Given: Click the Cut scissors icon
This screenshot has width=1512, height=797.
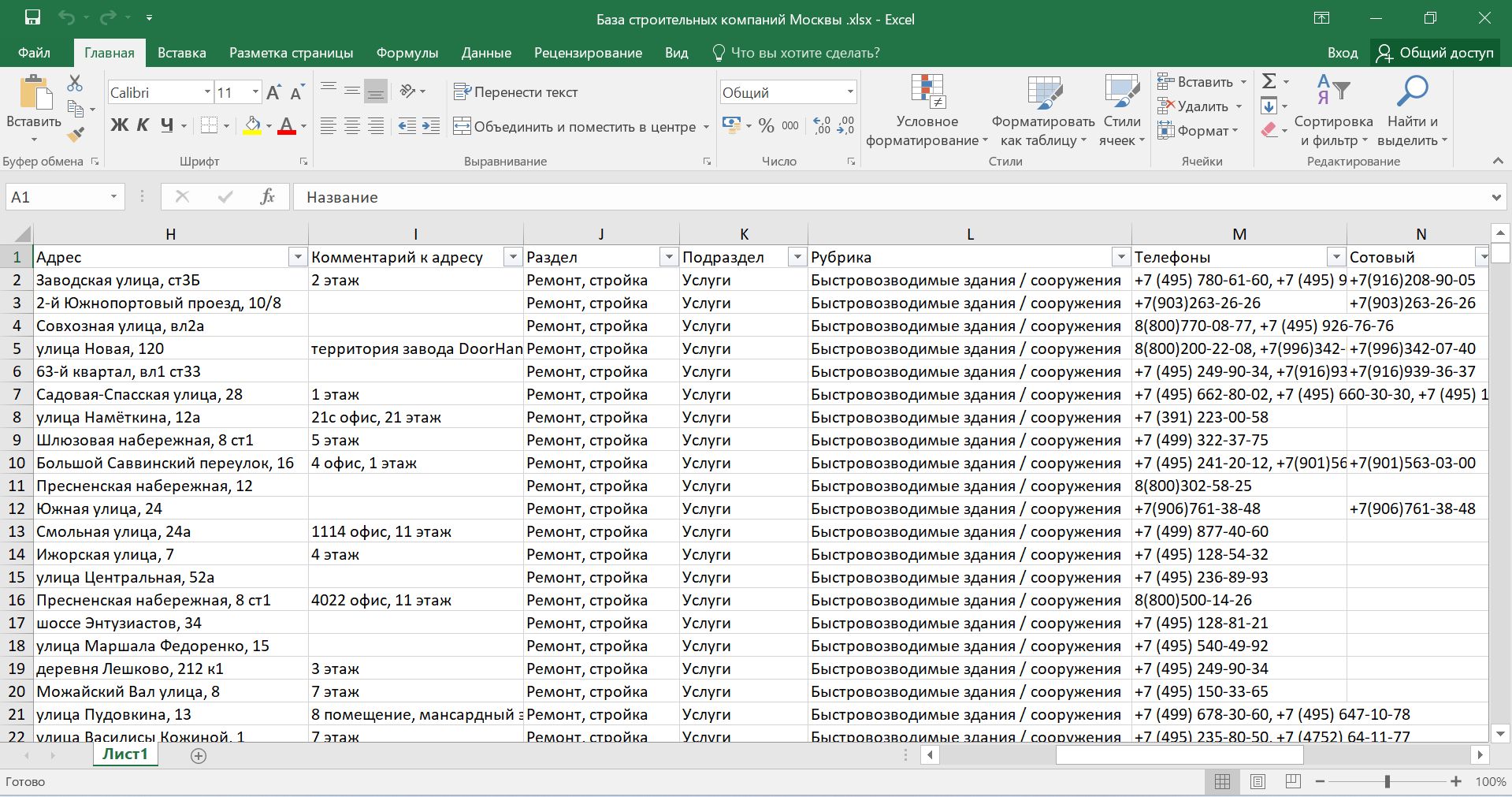Looking at the screenshot, I should pos(75,83).
